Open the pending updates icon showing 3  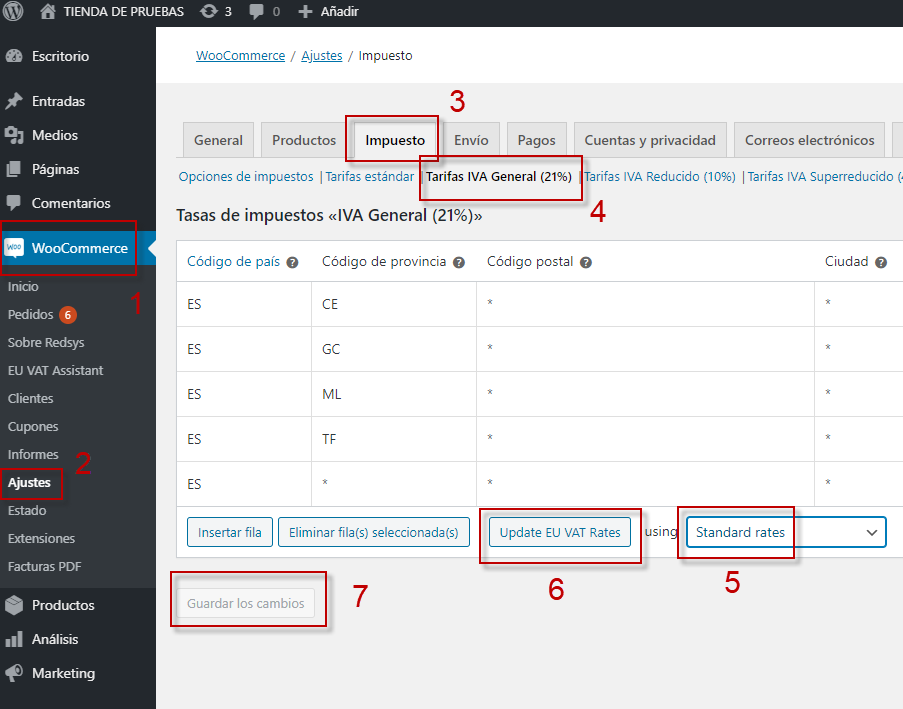(x=208, y=11)
